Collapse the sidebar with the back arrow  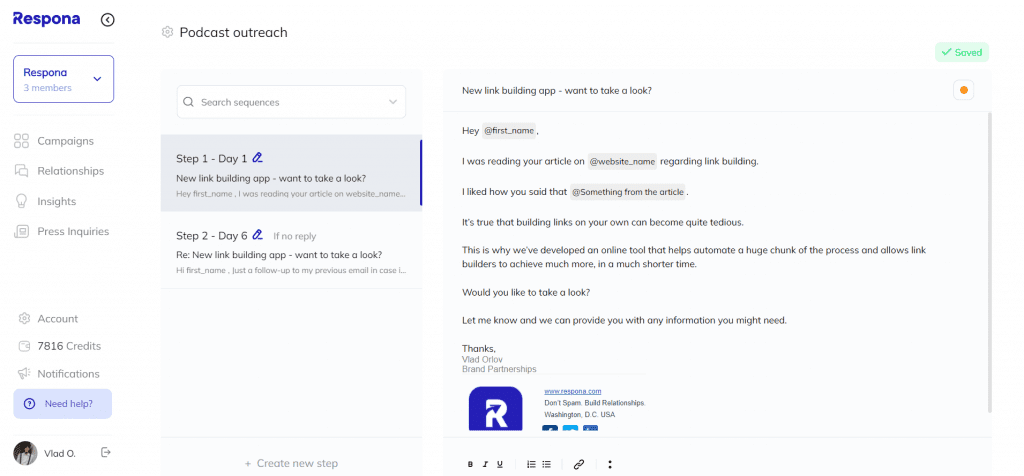tap(108, 20)
